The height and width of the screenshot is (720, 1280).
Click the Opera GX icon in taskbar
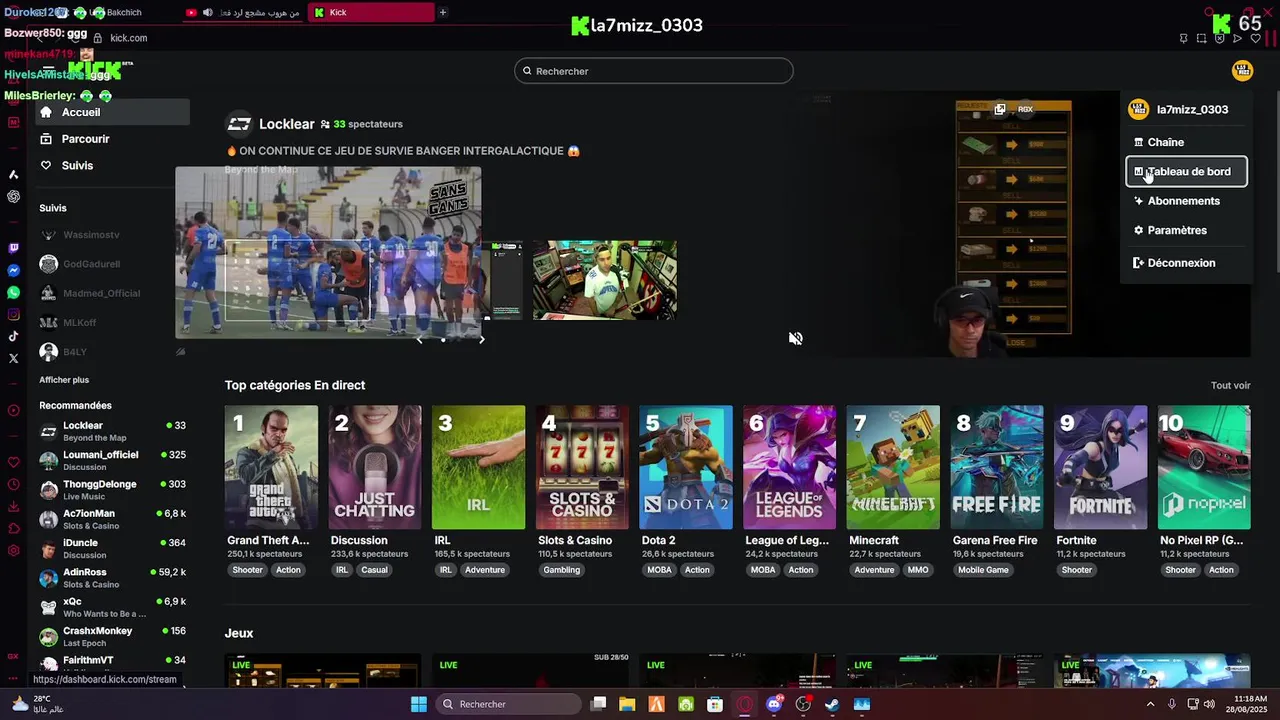pos(744,704)
